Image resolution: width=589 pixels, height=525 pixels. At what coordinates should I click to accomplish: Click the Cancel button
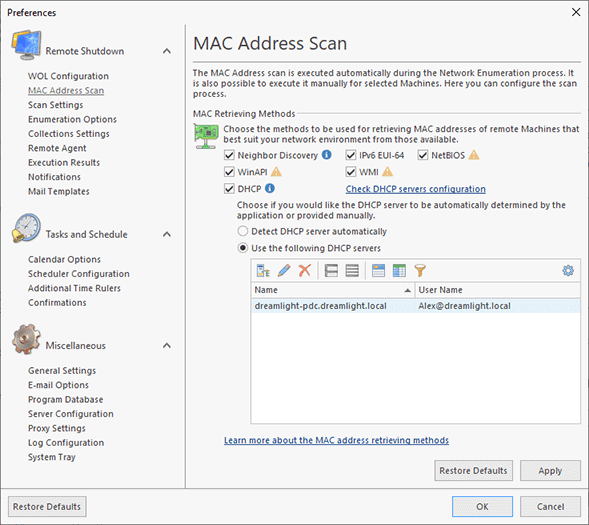(x=550, y=507)
